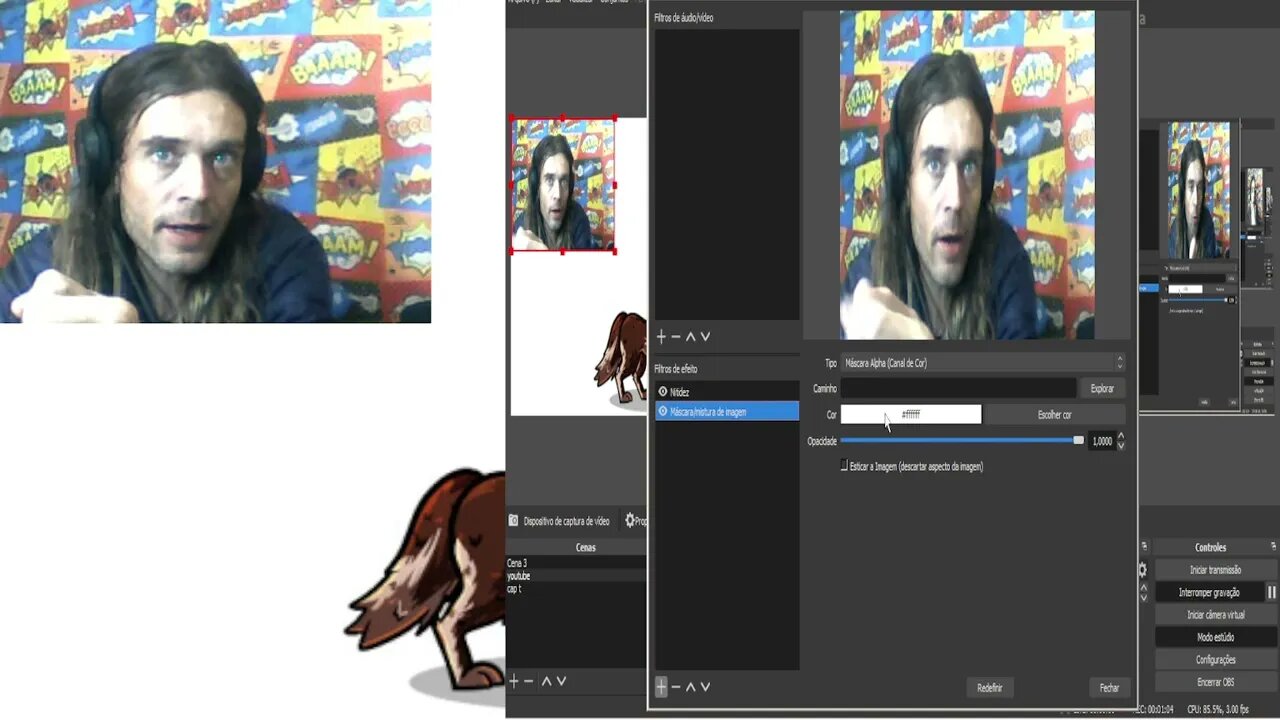The height and width of the screenshot is (720, 1280).
Task: Increase opacity value with up stepper
Action: 1121,436
